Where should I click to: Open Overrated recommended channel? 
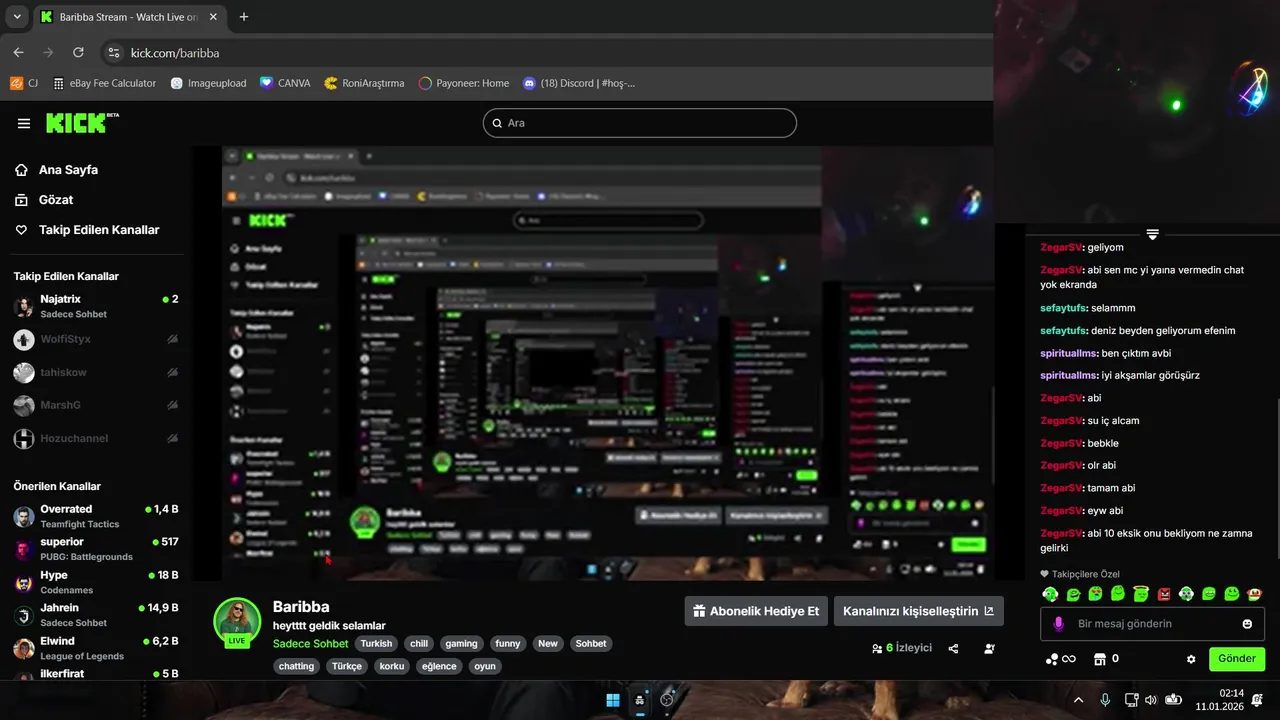[96, 516]
